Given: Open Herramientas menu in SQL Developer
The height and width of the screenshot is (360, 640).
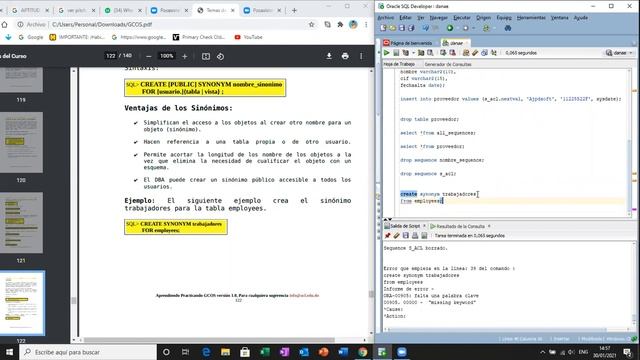Looking at the screenshot, I should [531, 18].
